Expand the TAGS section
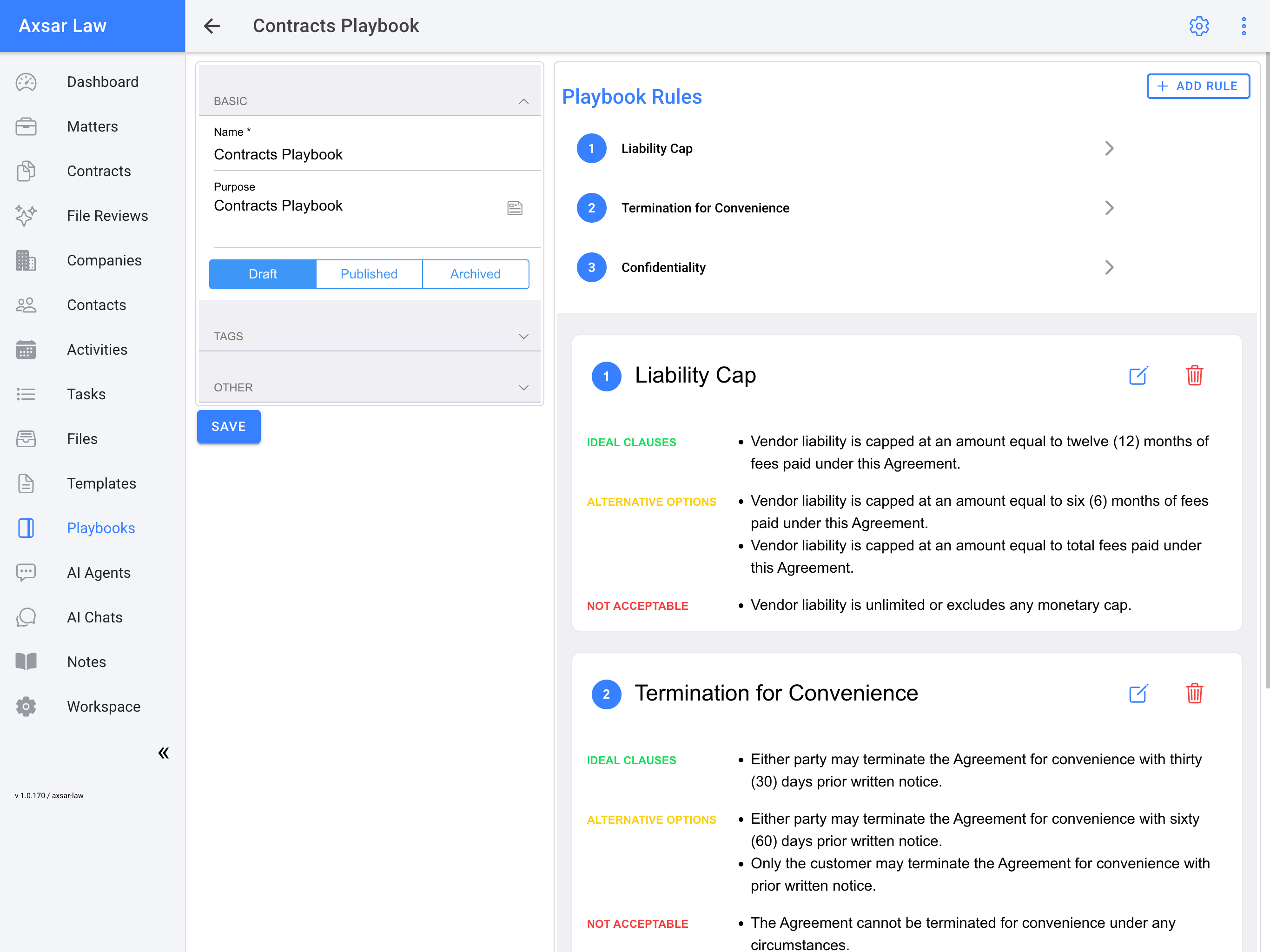The width and height of the screenshot is (1270, 952). [523, 337]
